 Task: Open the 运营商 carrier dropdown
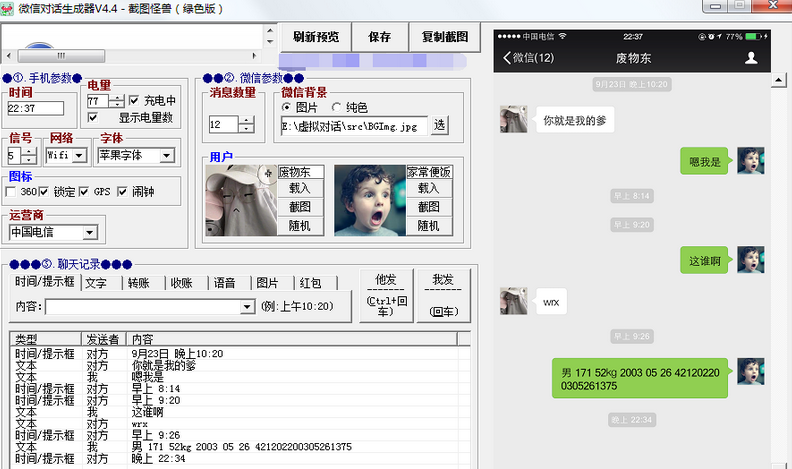point(90,232)
